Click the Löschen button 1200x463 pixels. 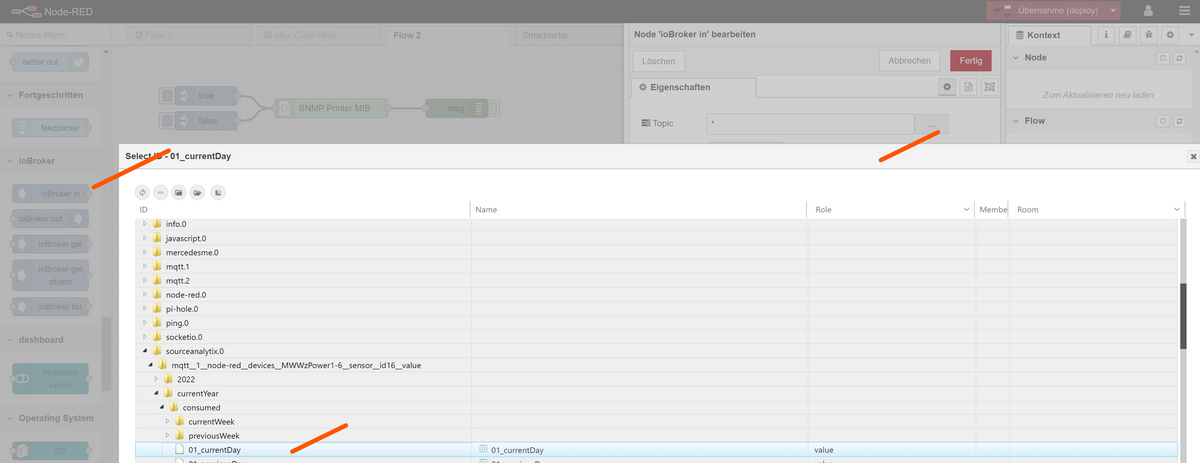658,61
